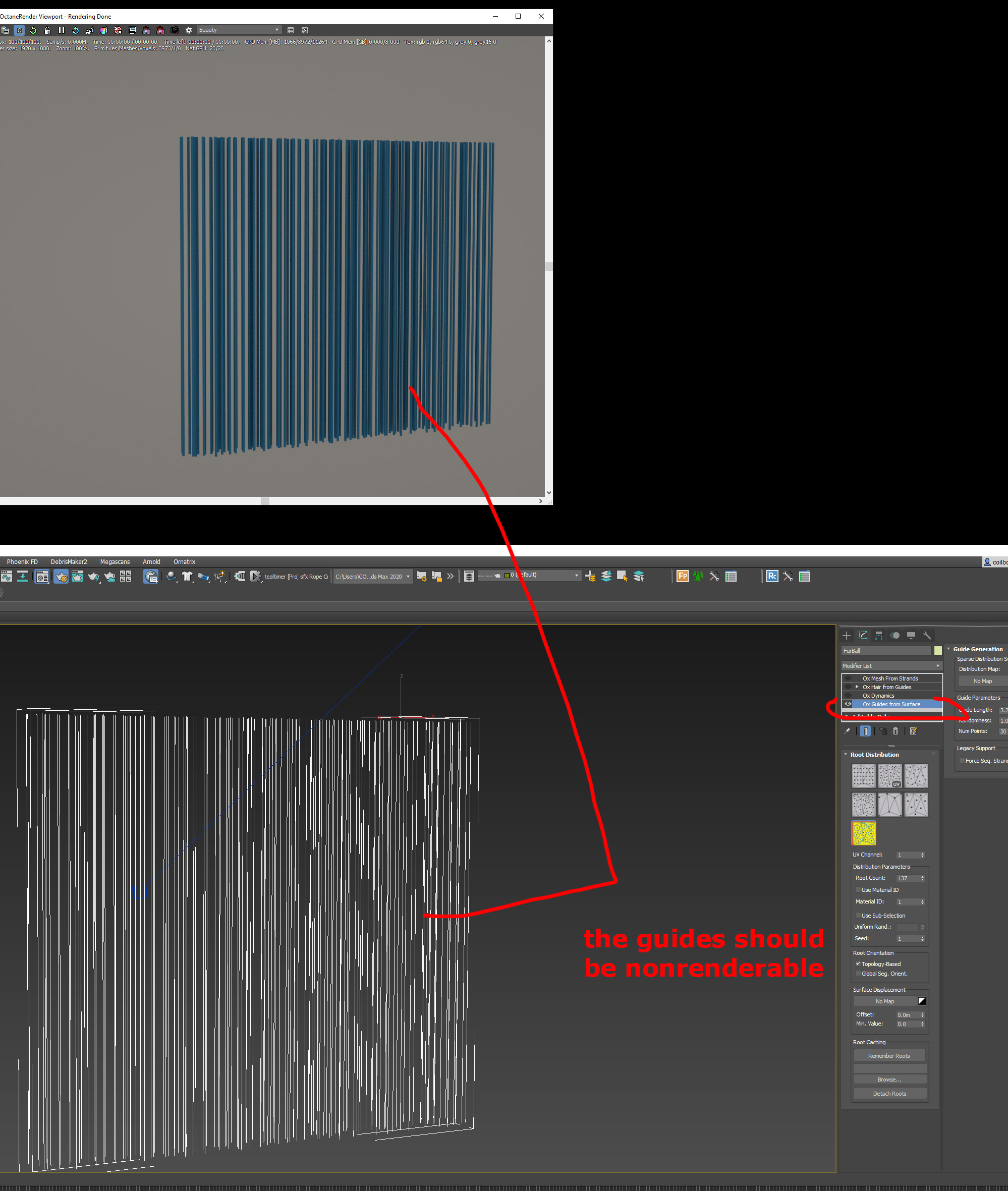Expand Ox Hair from Guides modifier
Screen dimensions: 1008x1191
(x=857, y=687)
